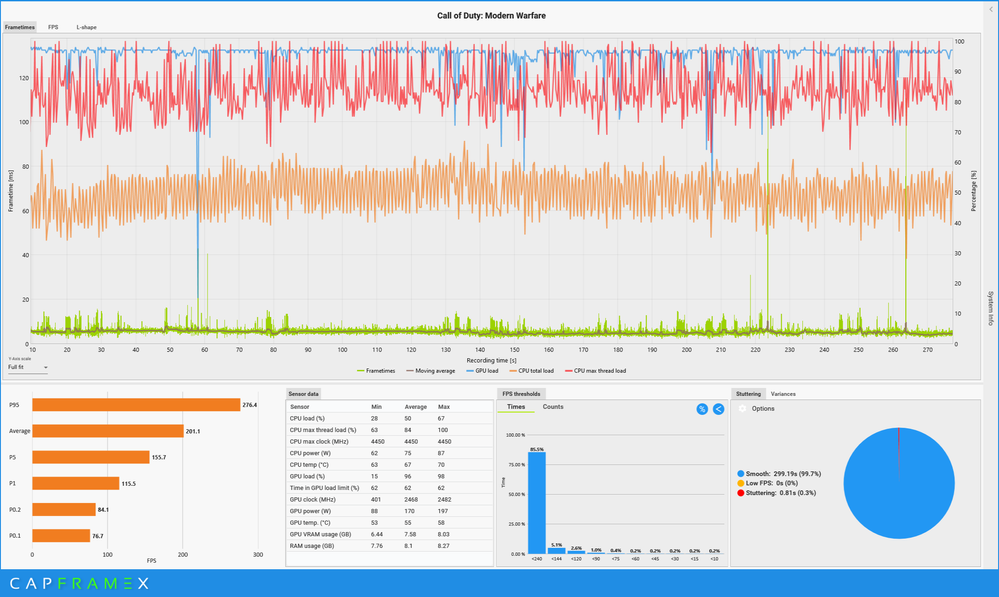
Task: Click the P0.2 bar value 84.1
Action: pos(103,510)
